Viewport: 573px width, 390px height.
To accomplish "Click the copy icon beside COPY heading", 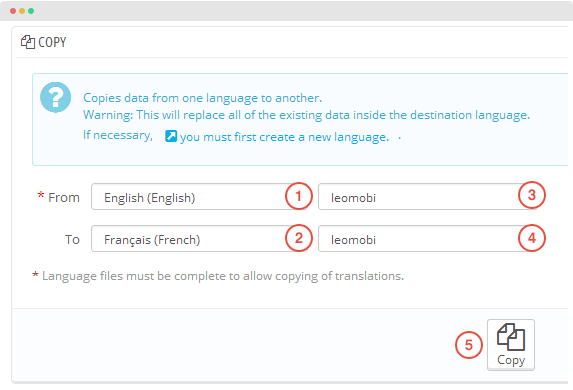I will pyautogui.click(x=28, y=42).
